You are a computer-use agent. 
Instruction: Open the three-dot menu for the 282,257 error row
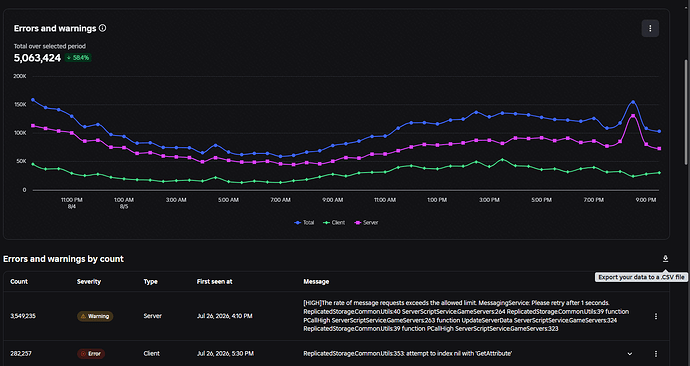(656, 354)
